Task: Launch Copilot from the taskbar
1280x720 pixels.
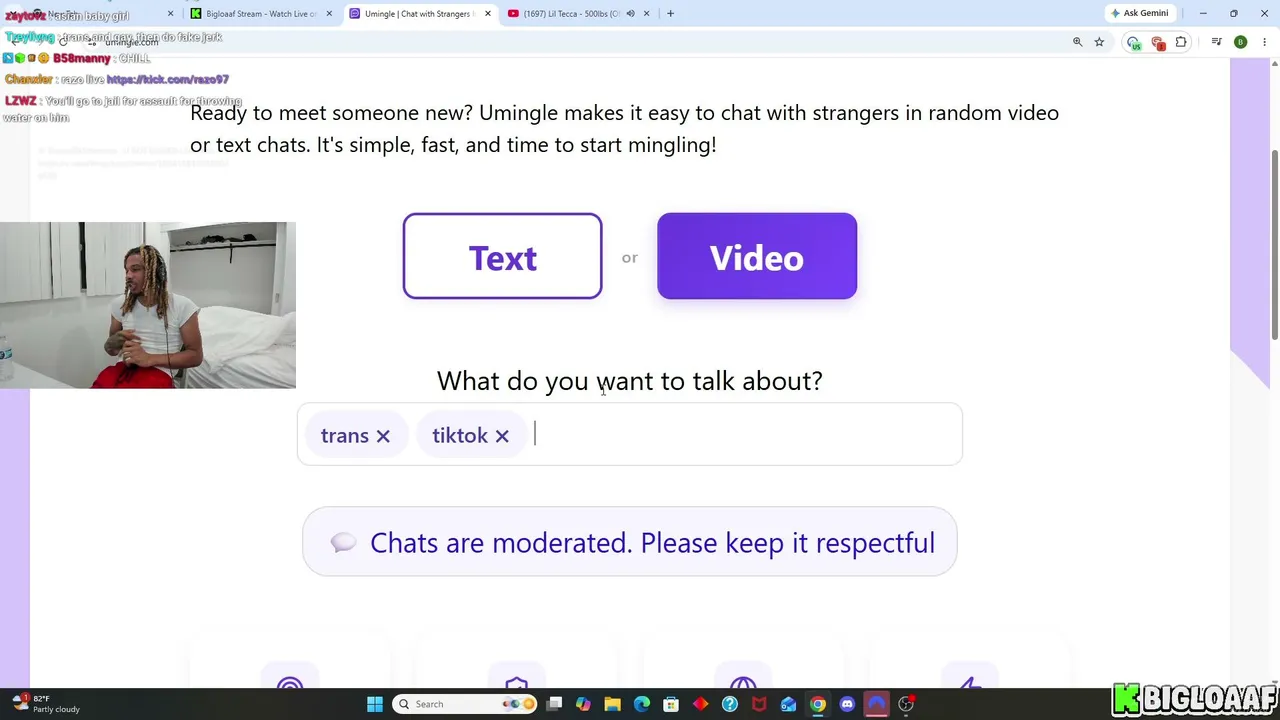Action: pos(584,704)
